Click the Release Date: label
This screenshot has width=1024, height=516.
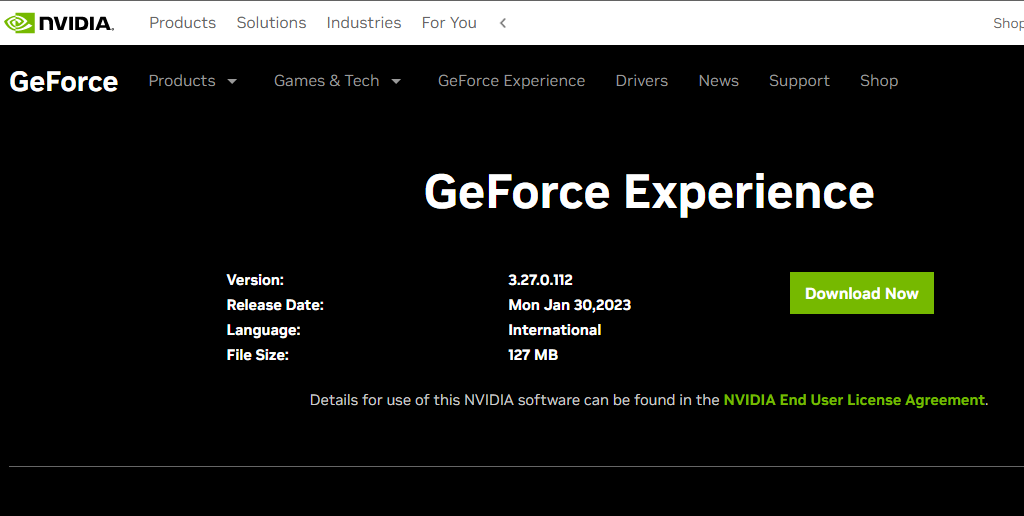point(275,305)
